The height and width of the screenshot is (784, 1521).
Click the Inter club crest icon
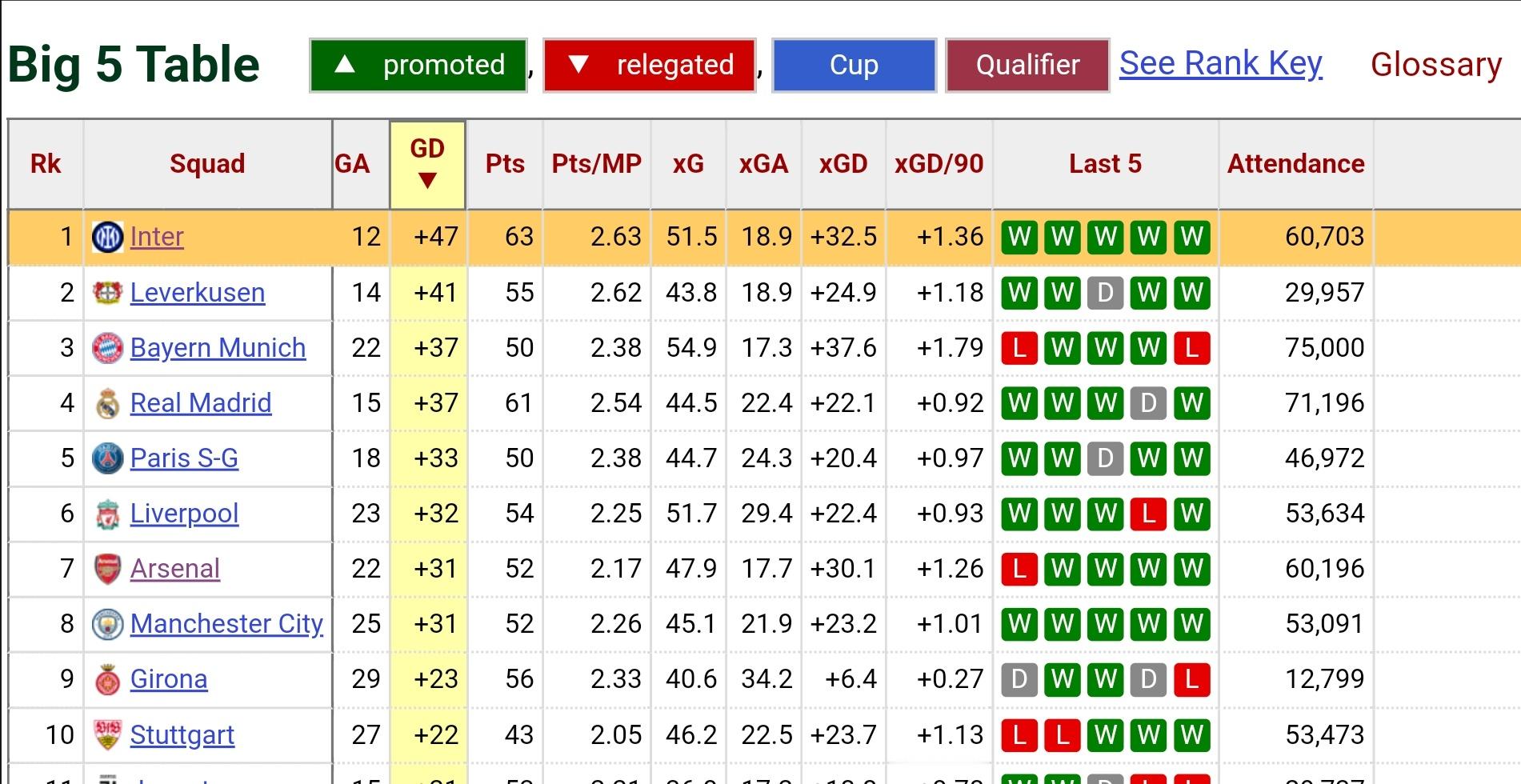[x=107, y=237]
